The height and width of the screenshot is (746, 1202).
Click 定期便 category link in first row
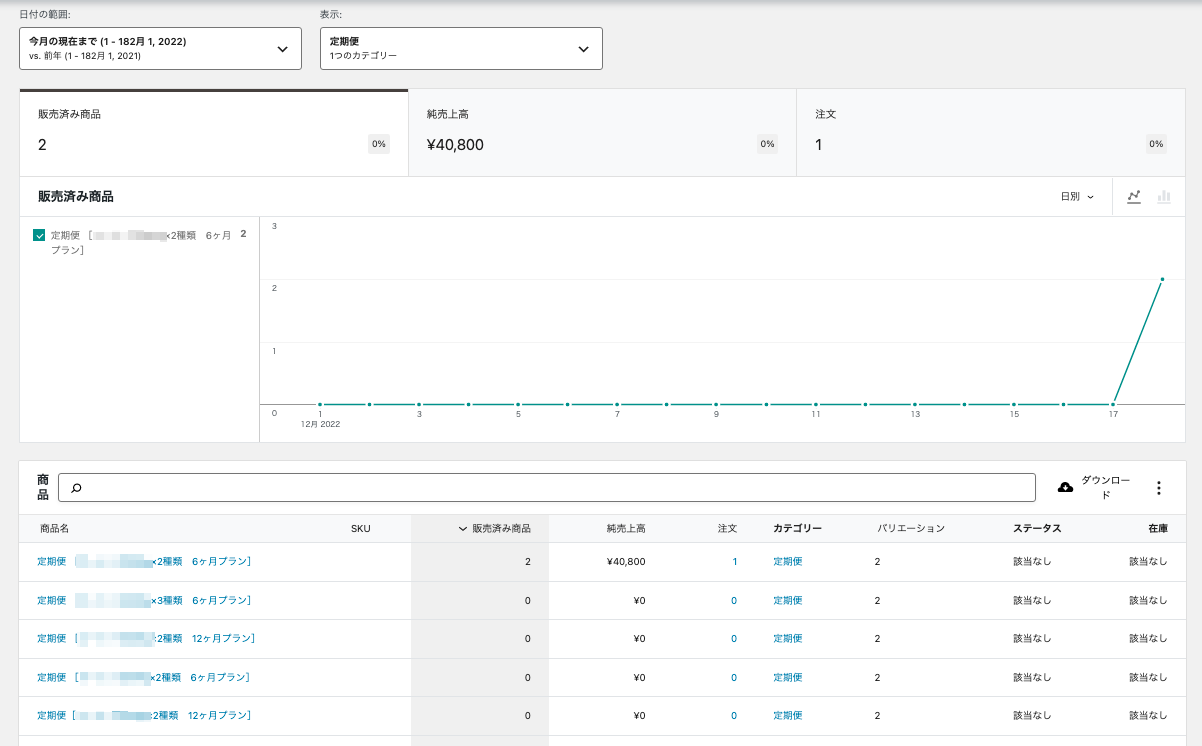pos(787,562)
